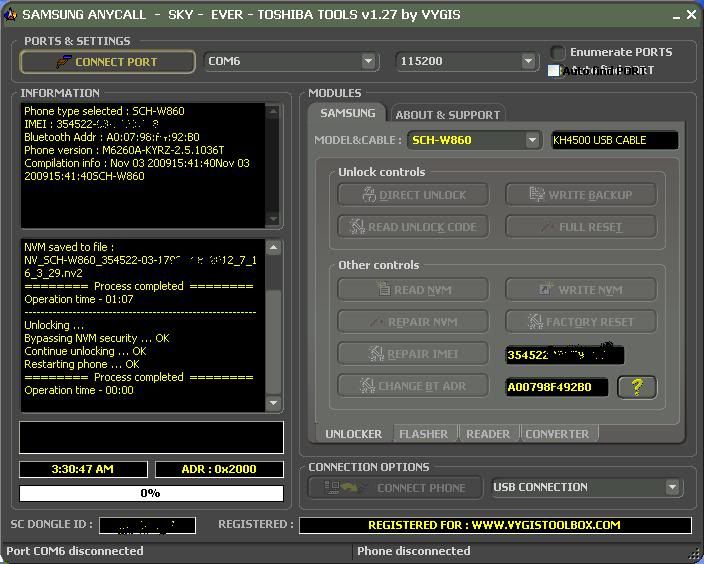Viewport: 704px width, 564px height.
Task: Click the Continue unlocking ... OK line
Action: (x=85, y=351)
